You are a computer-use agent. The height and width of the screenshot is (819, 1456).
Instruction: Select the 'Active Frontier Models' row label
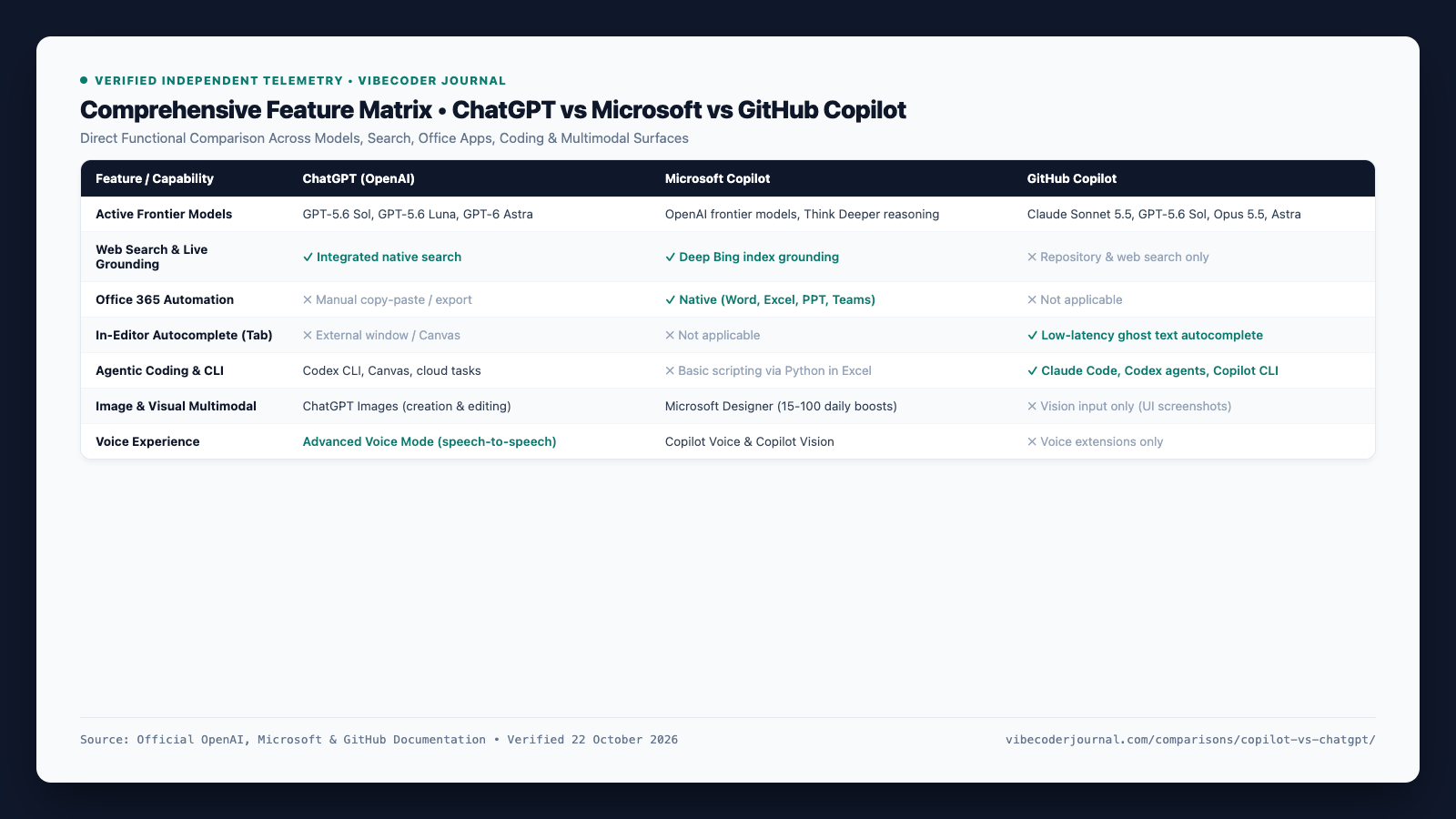[164, 214]
